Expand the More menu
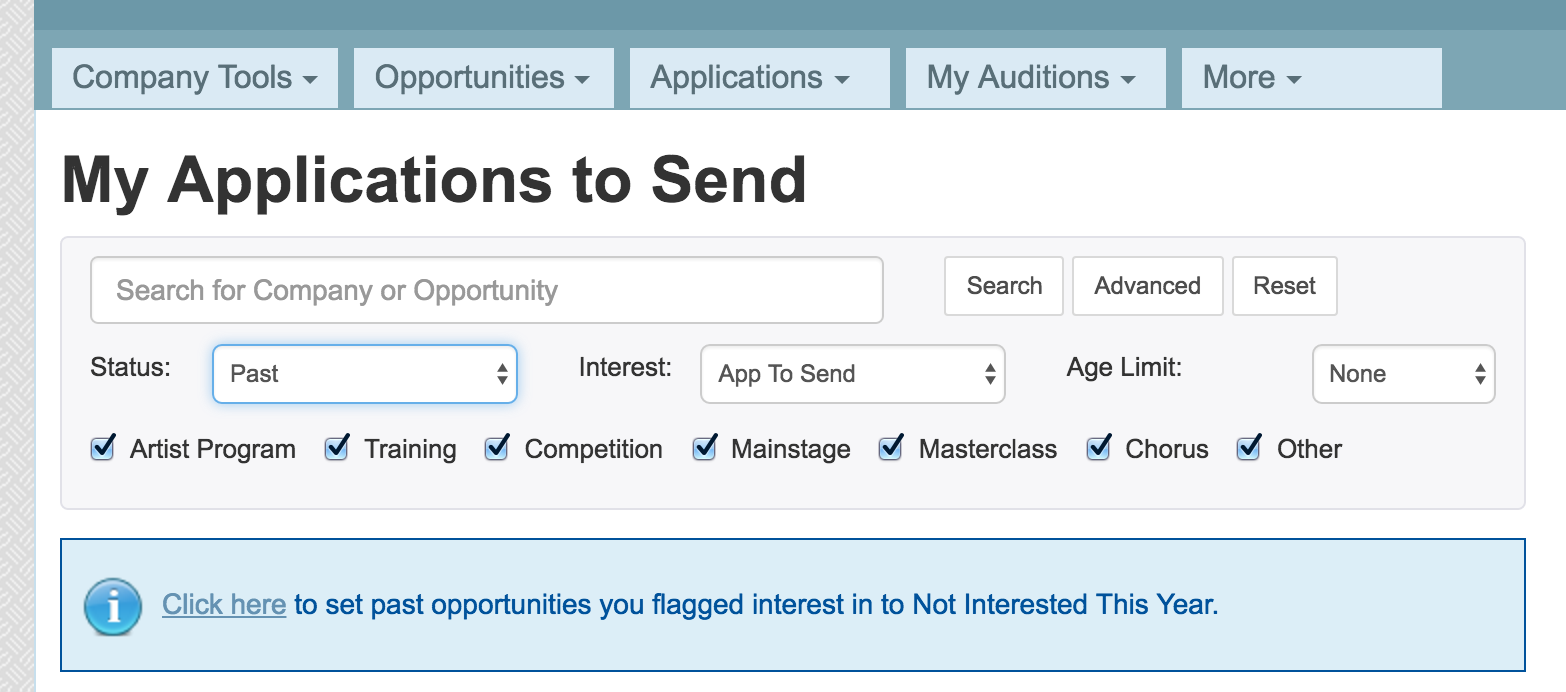 coord(1311,78)
